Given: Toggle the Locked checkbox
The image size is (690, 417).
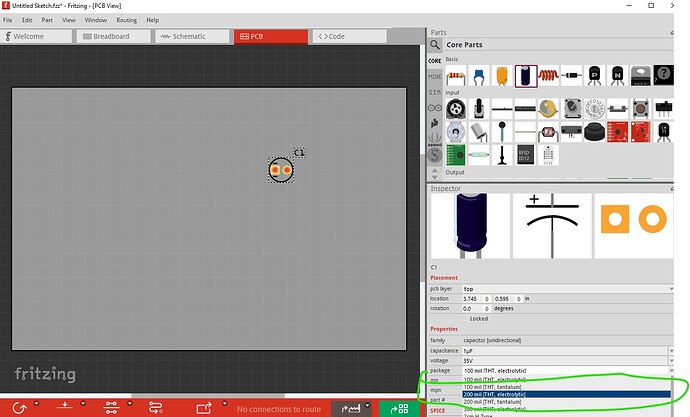Looking at the screenshot, I should point(466,318).
